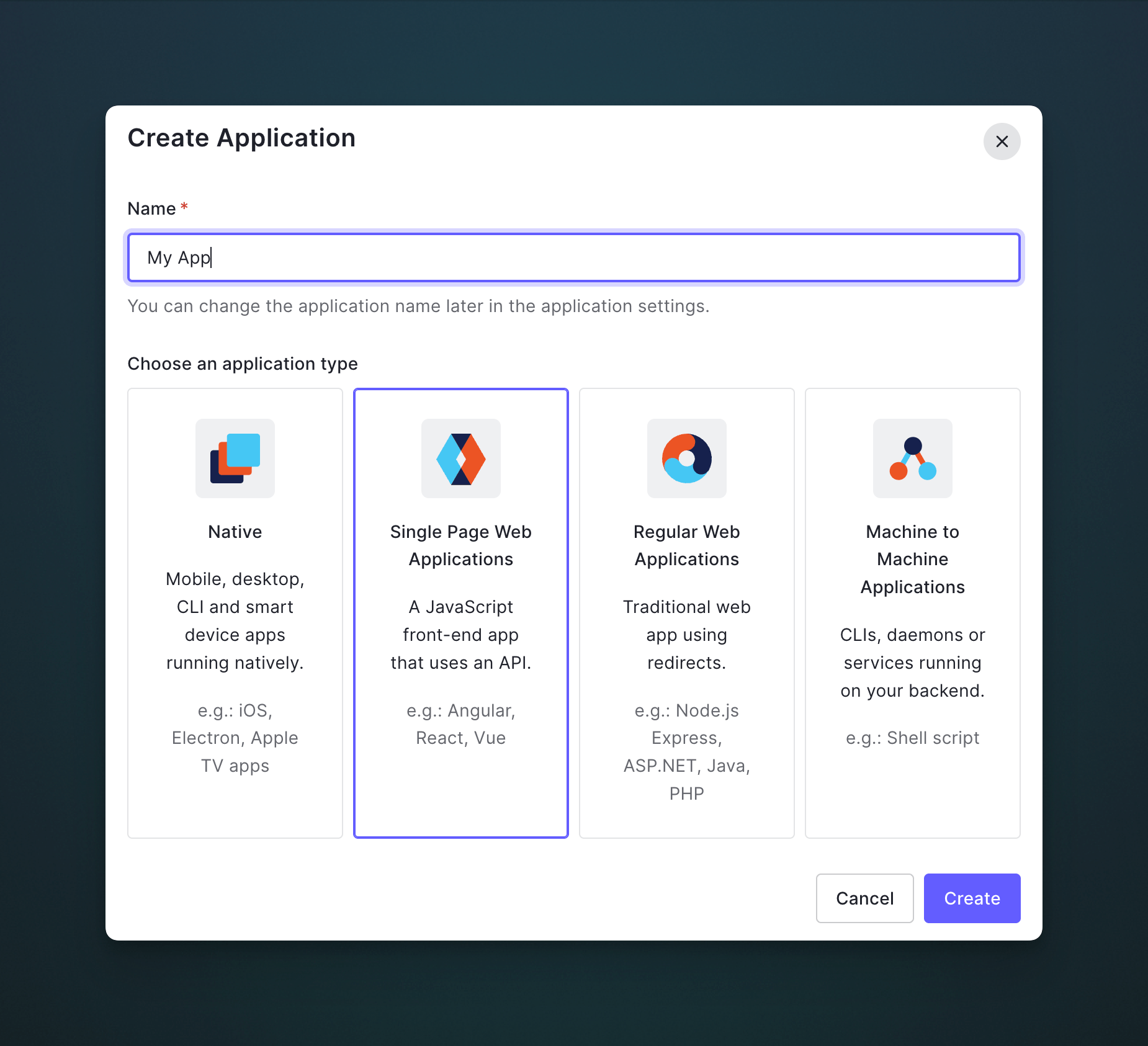Screen dimensions: 1148x1046
Task: Click 'A JavaScript front-end app' description
Action: (x=461, y=635)
